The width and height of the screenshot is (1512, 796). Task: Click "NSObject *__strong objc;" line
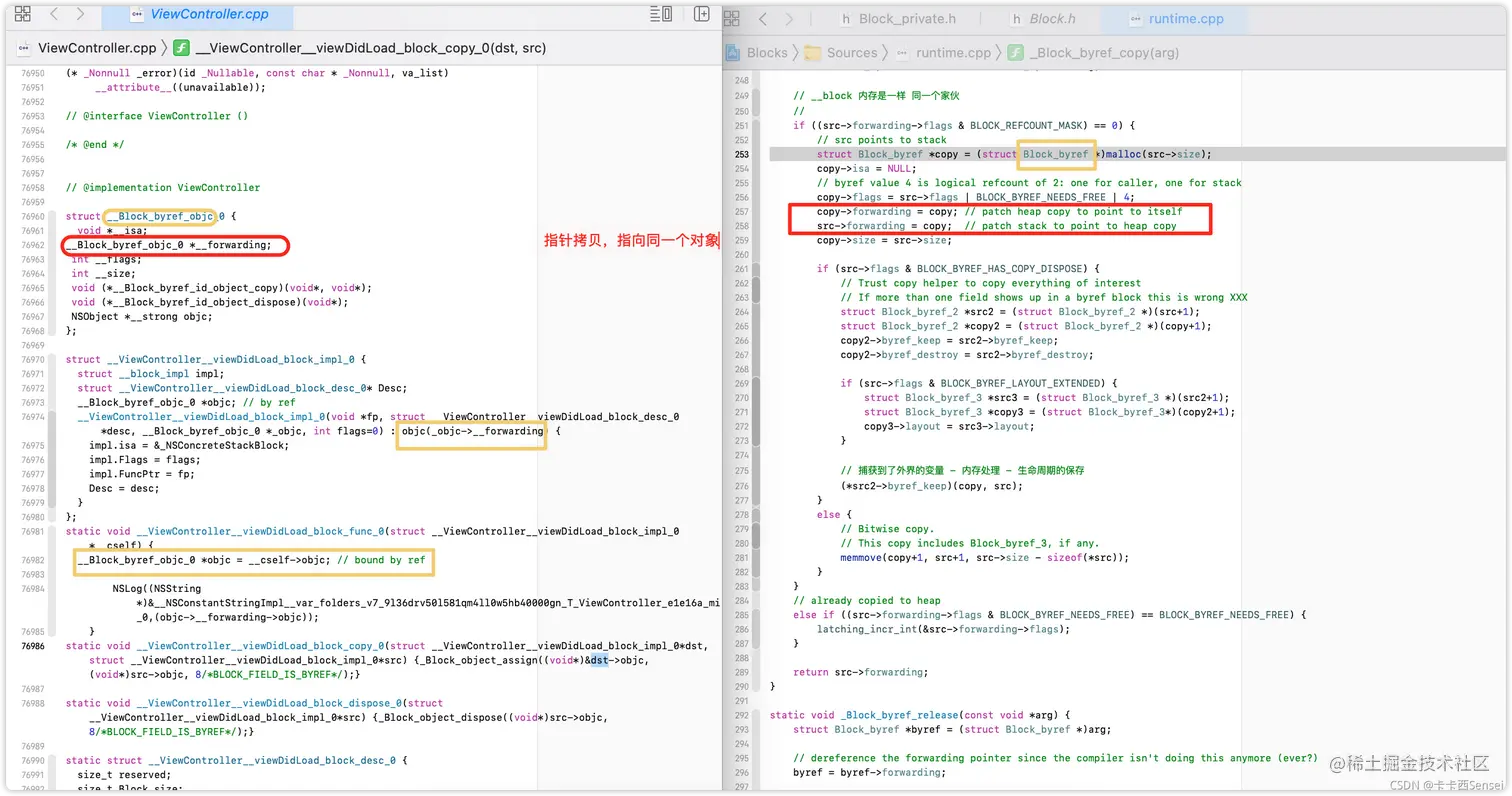click(x=141, y=316)
